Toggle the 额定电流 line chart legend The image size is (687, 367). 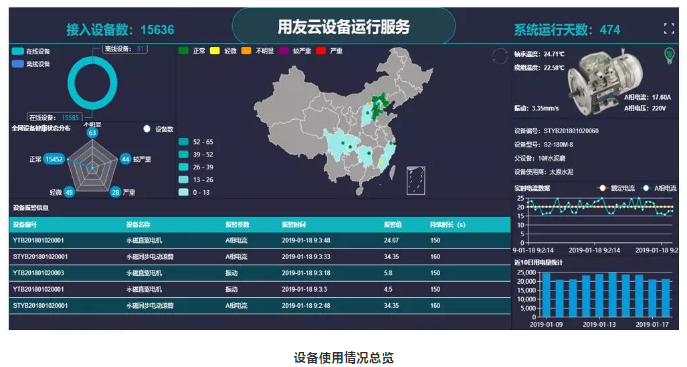(x=616, y=188)
